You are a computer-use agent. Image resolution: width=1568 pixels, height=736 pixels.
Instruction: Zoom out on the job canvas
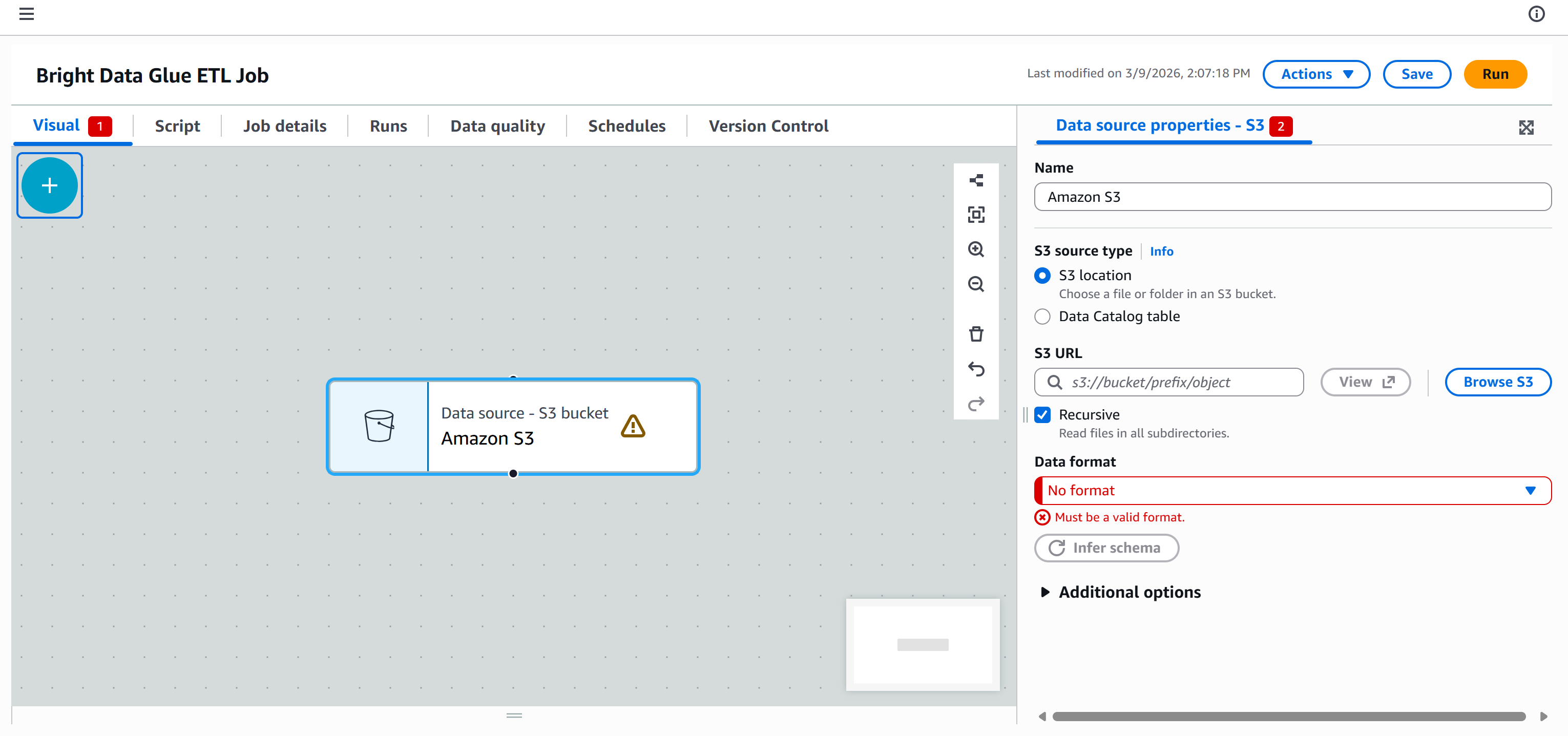coord(976,284)
